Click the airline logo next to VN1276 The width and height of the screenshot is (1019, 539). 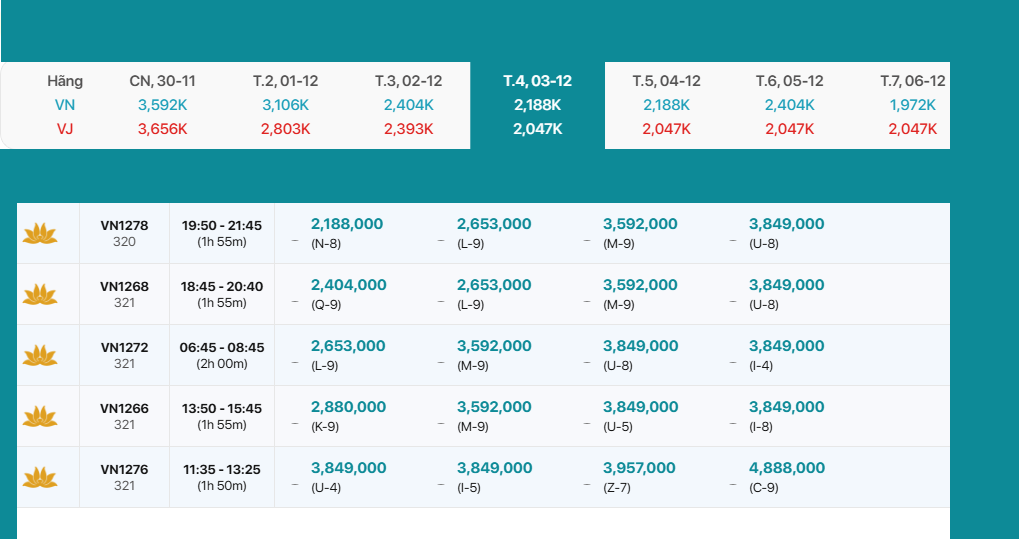click(x=40, y=478)
